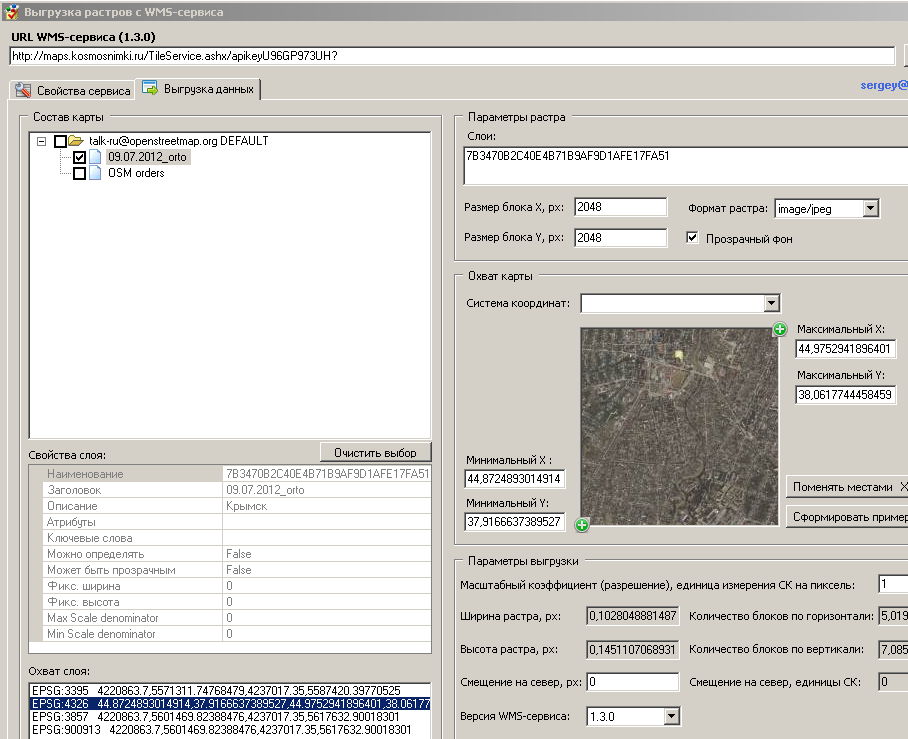Image resolution: width=908 pixels, height=739 pixels.
Task: Tick the talk-ru@openstreetmap.org root checkbox
Action: coord(60,141)
